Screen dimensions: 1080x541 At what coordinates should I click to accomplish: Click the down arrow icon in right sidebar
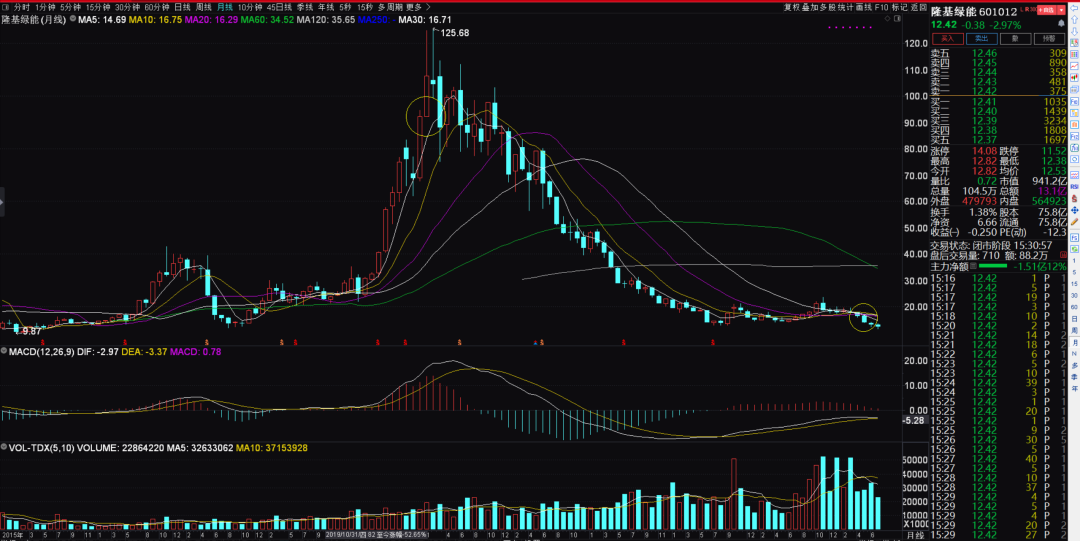(1074, 32)
